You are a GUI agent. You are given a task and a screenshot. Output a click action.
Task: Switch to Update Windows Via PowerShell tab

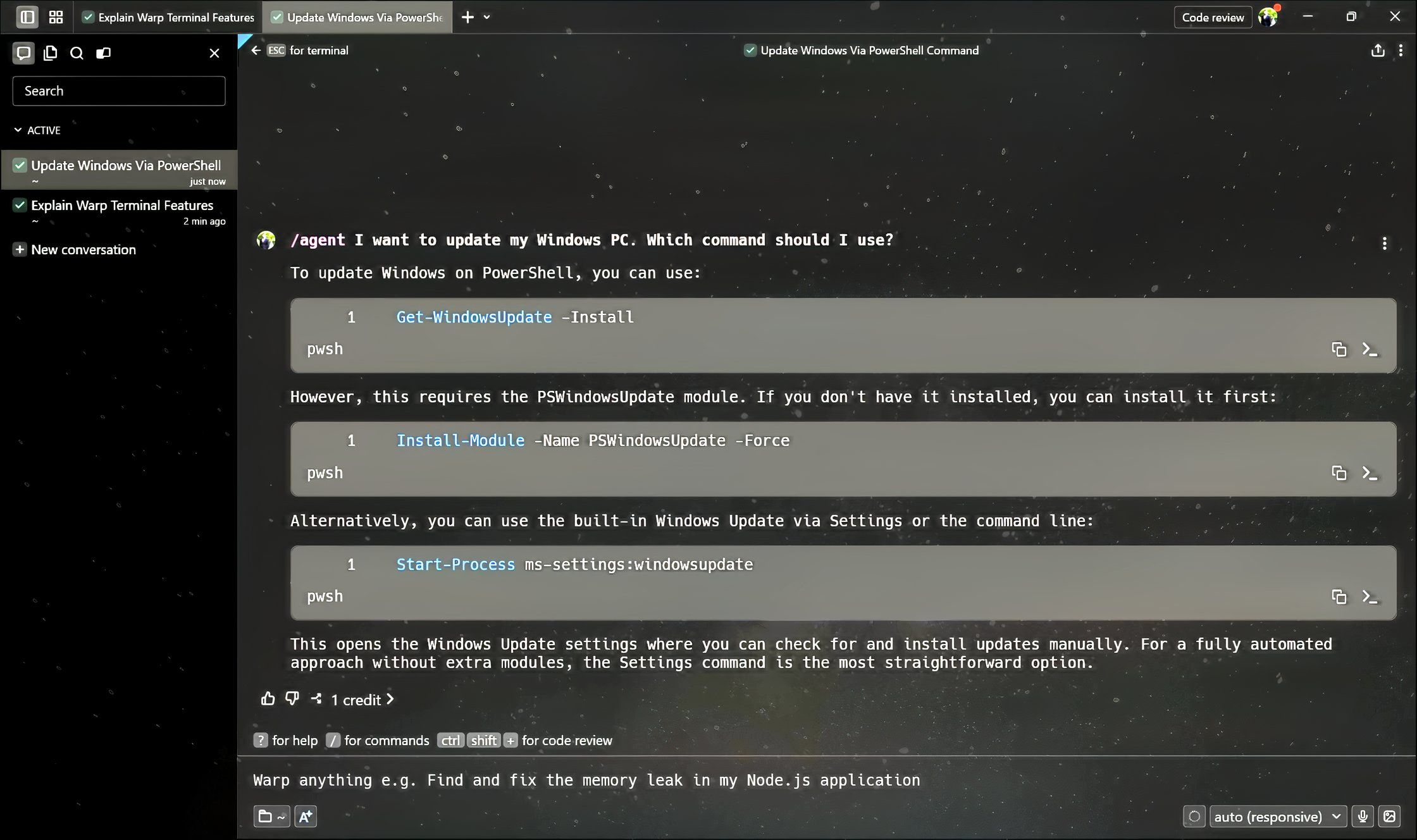coord(357,17)
